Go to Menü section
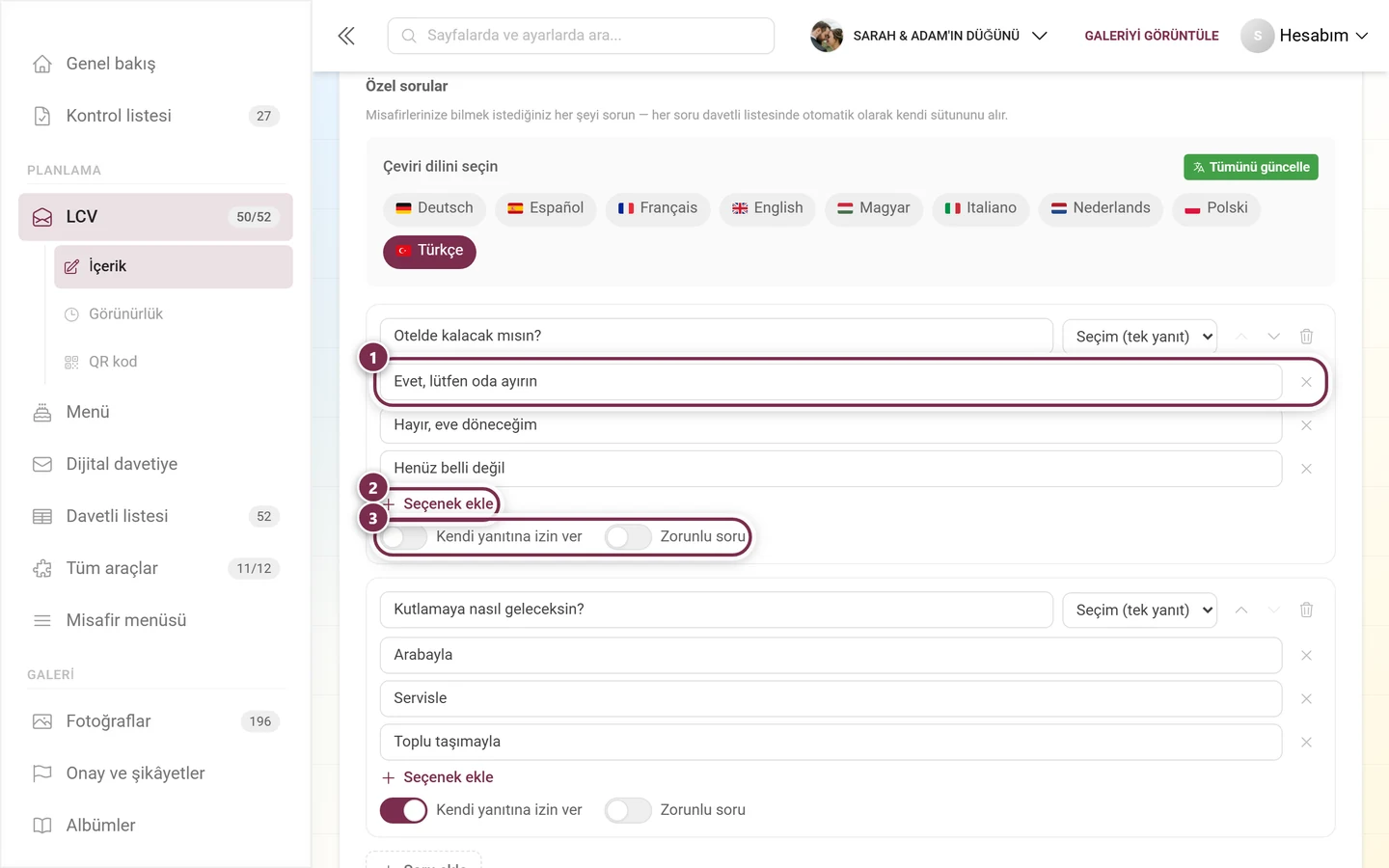 (x=155, y=412)
